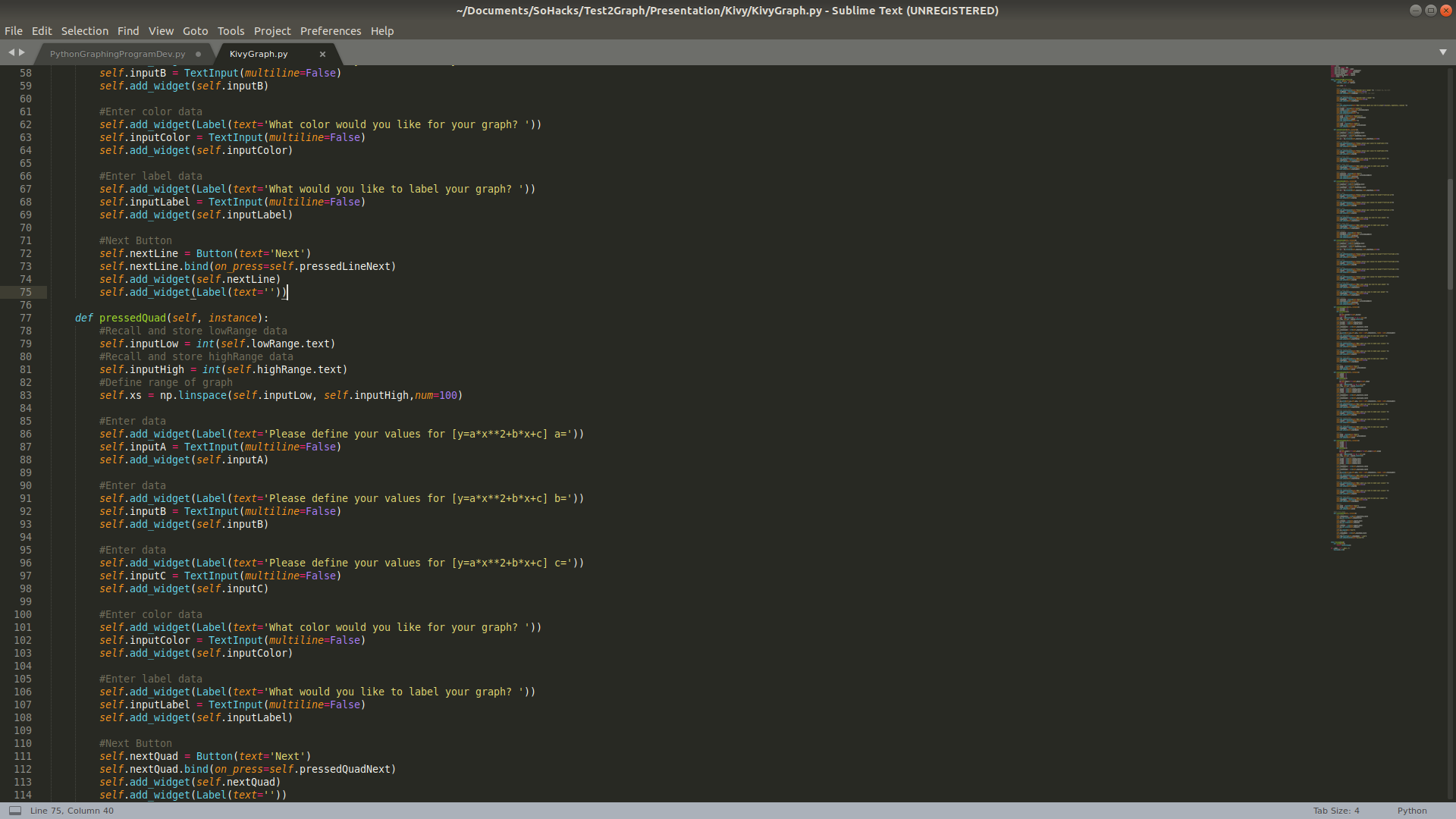
Task: Open the Preferences menu
Action: coord(330,31)
